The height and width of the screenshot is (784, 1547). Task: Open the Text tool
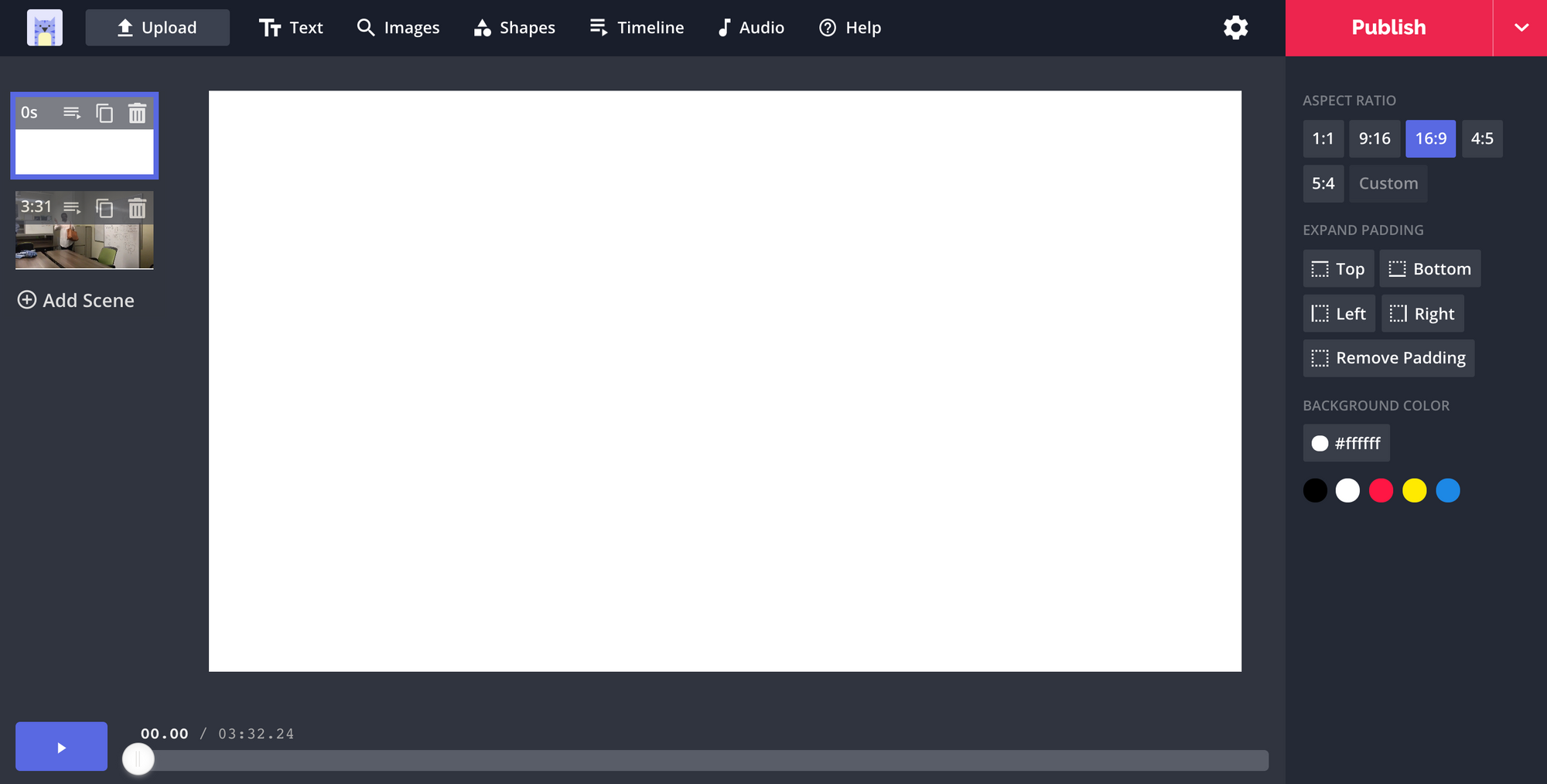pos(291,27)
